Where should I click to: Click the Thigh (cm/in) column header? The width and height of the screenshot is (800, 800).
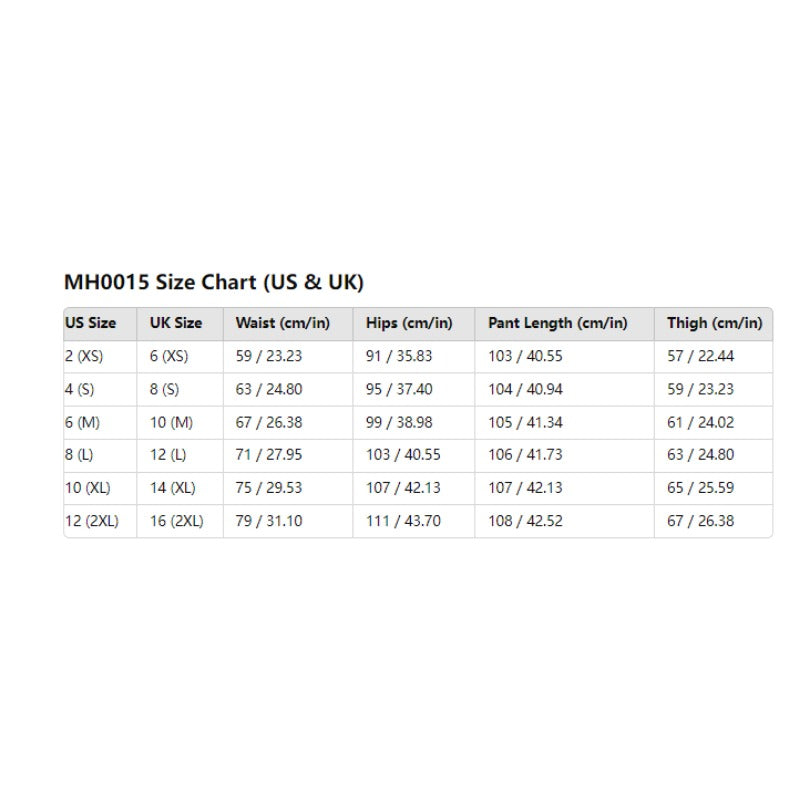pos(714,323)
